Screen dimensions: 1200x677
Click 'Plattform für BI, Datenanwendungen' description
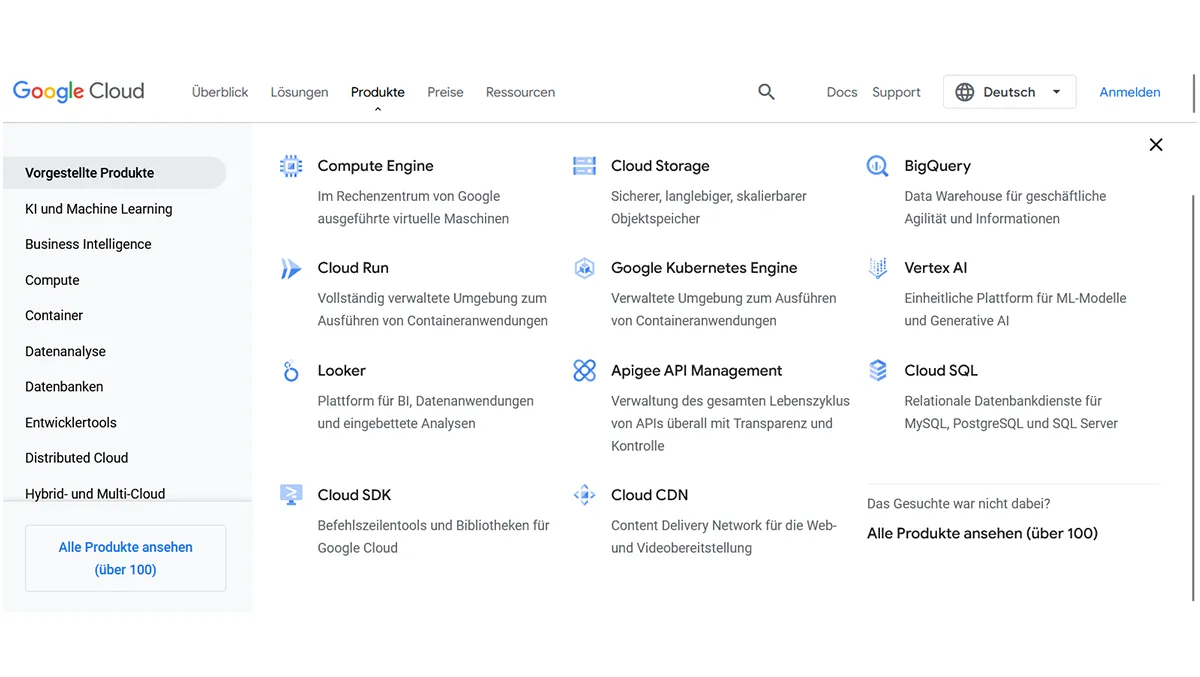click(426, 401)
